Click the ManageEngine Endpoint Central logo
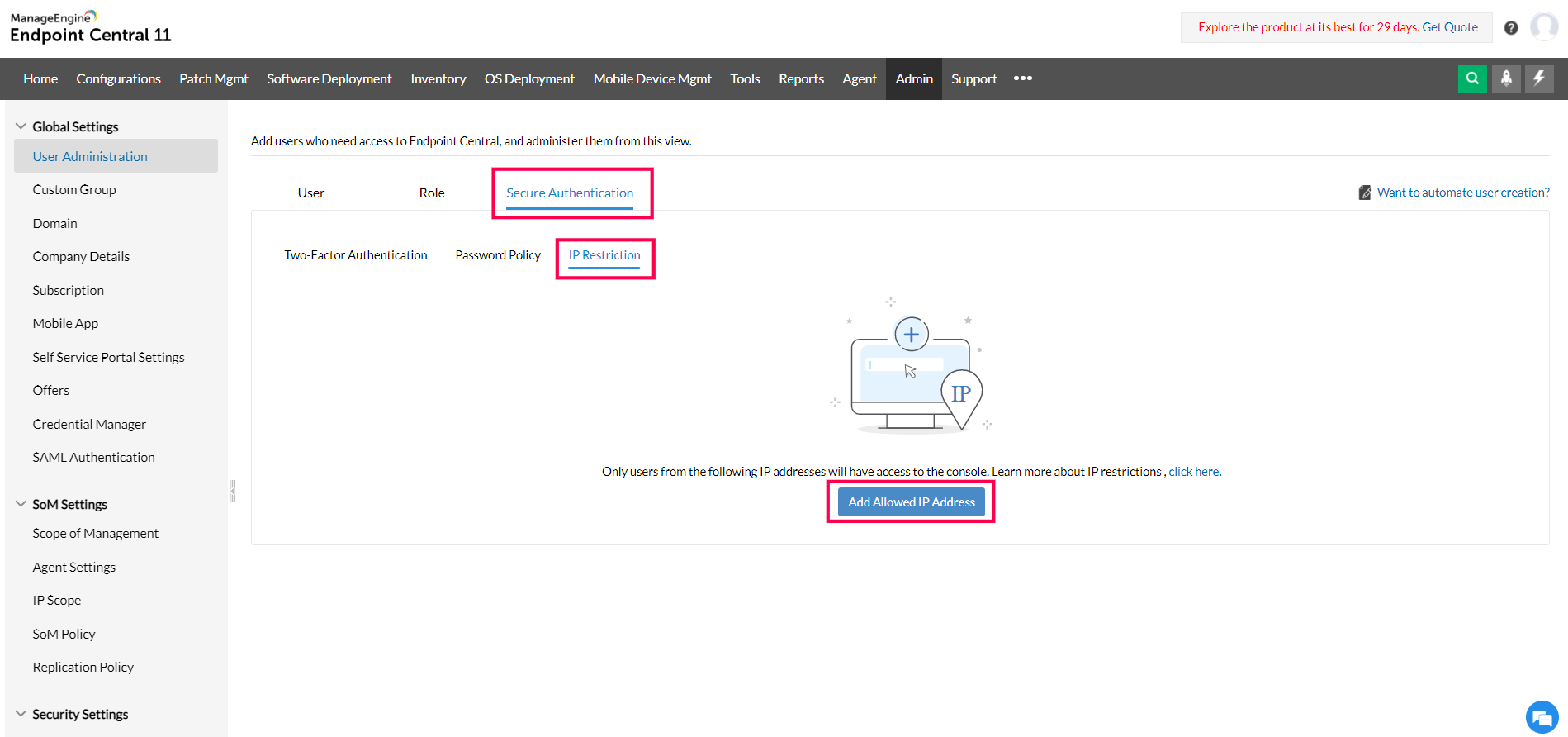 91,27
